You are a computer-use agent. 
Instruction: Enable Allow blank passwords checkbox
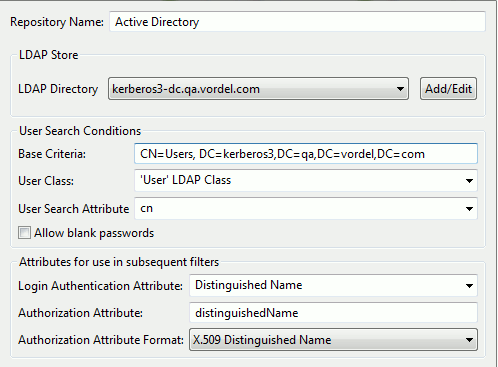point(24,233)
